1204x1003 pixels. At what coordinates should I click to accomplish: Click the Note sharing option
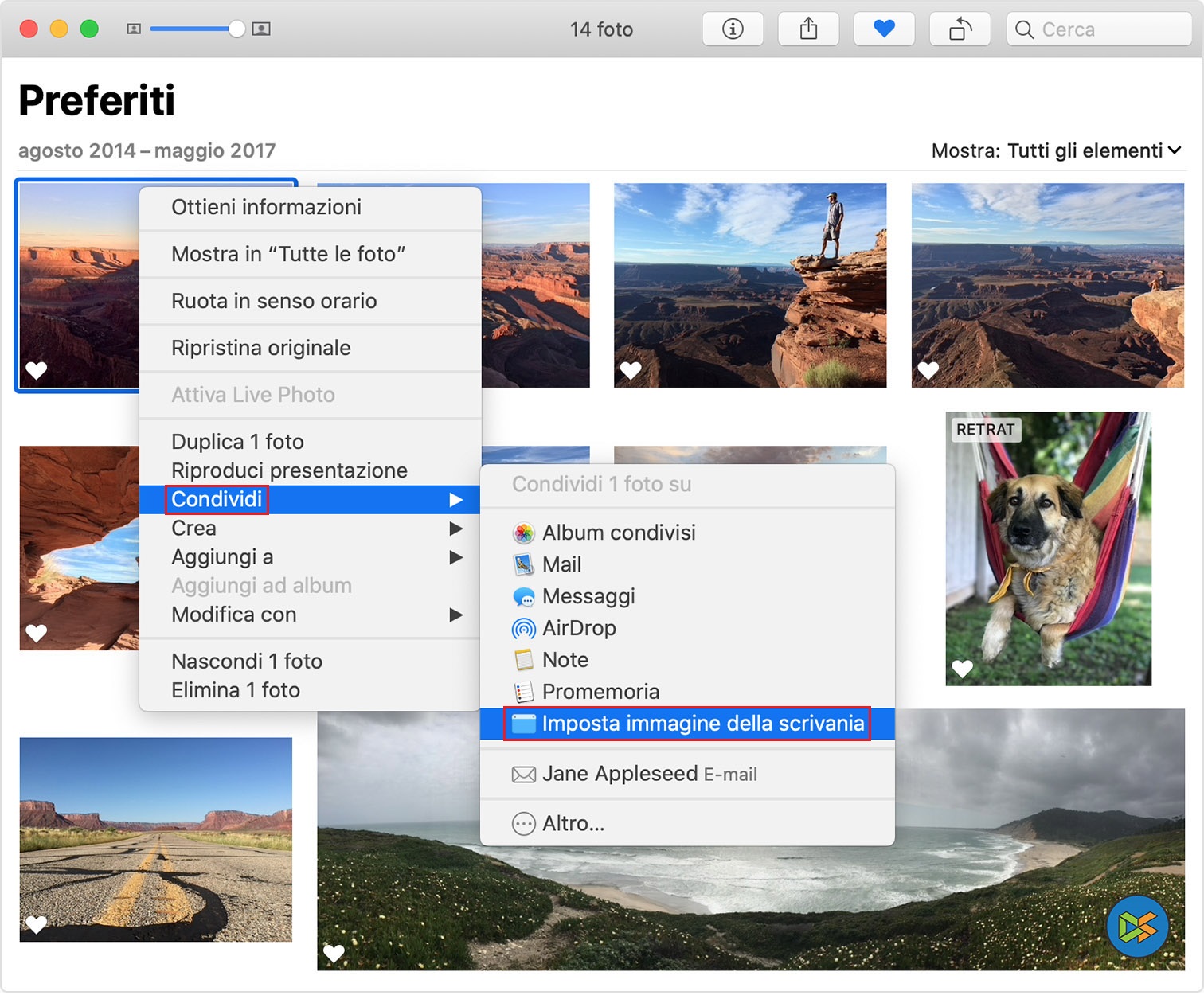[x=565, y=660]
